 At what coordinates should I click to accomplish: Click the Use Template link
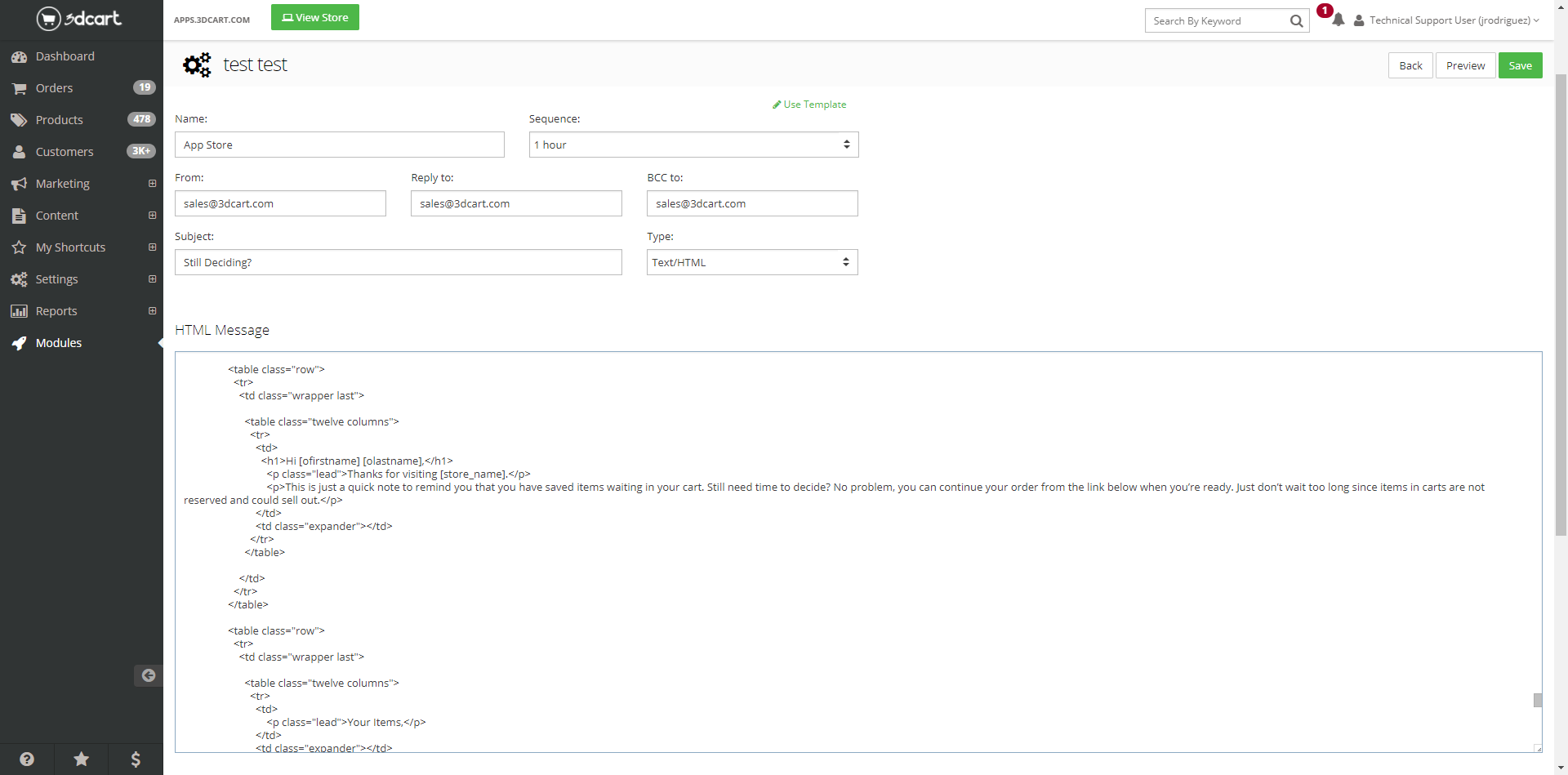(809, 105)
